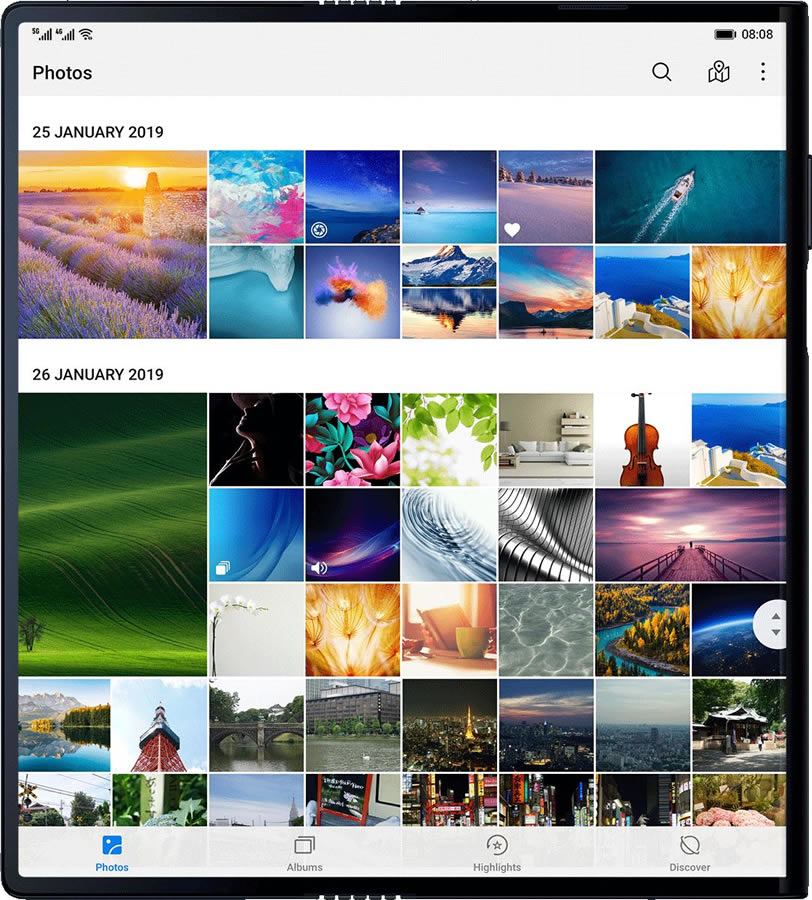Open the map view icon
This screenshot has width=812, height=900.
(718, 72)
